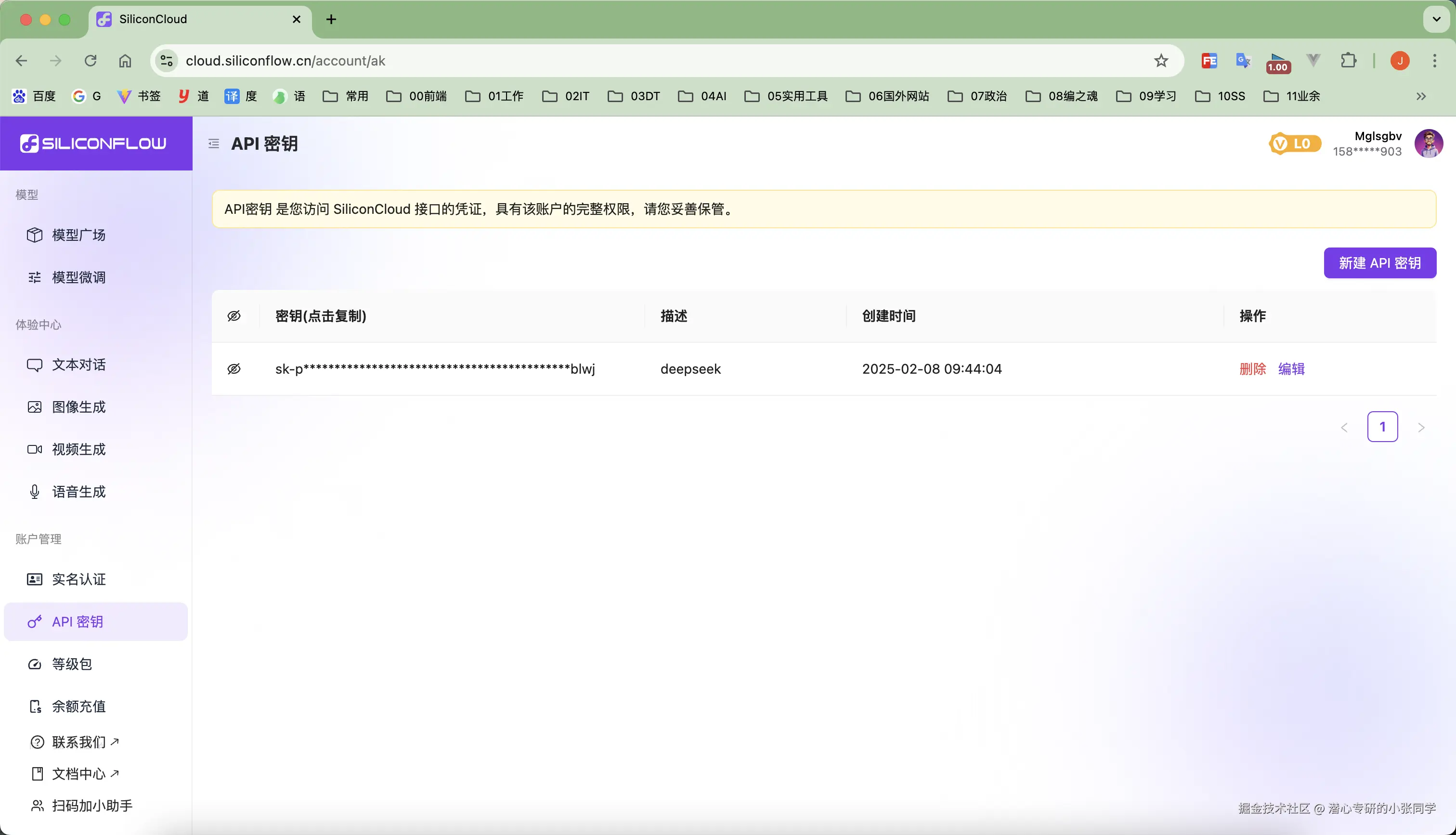This screenshot has width=1456, height=835.
Task: Click the 新建 API 密钥 button
Action: 1379,263
